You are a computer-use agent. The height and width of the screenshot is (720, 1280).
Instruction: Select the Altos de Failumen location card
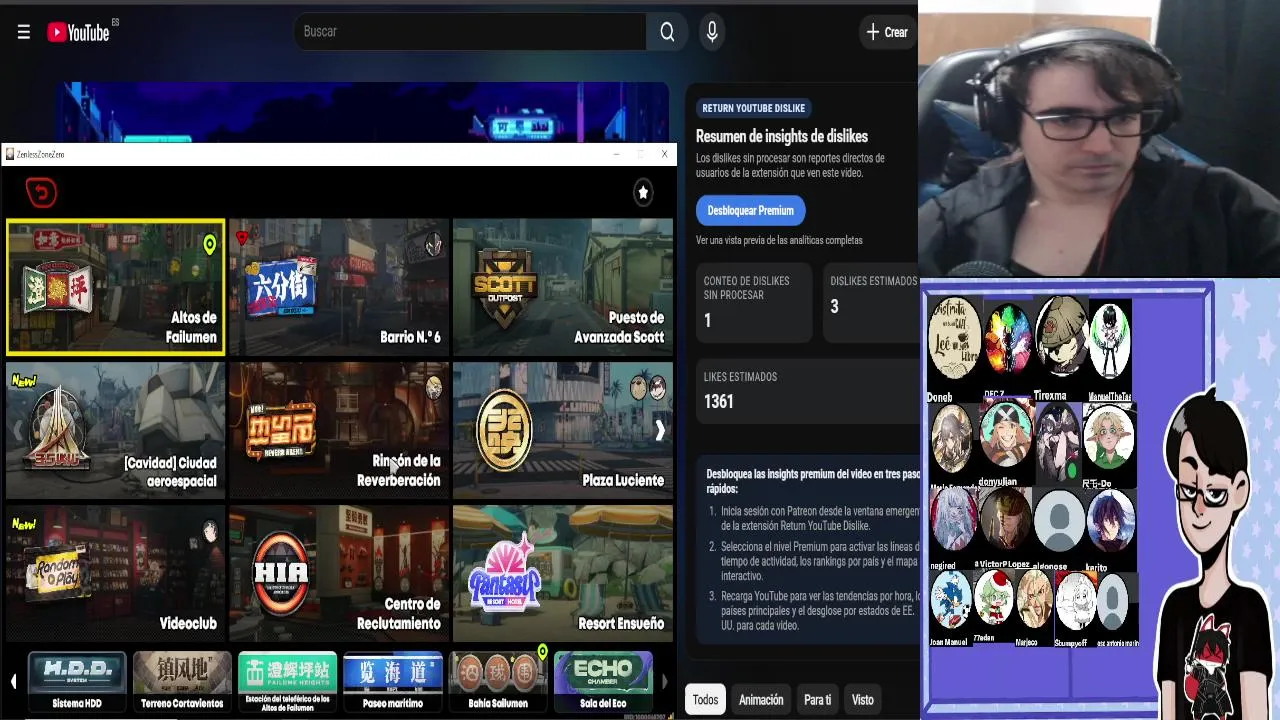tap(115, 288)
